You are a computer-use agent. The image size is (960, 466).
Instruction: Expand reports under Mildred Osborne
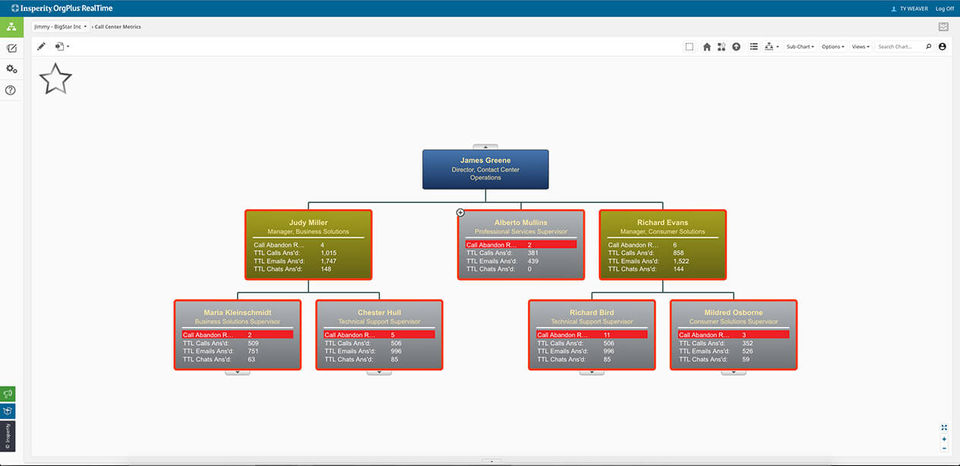click(x=733, y=372)
